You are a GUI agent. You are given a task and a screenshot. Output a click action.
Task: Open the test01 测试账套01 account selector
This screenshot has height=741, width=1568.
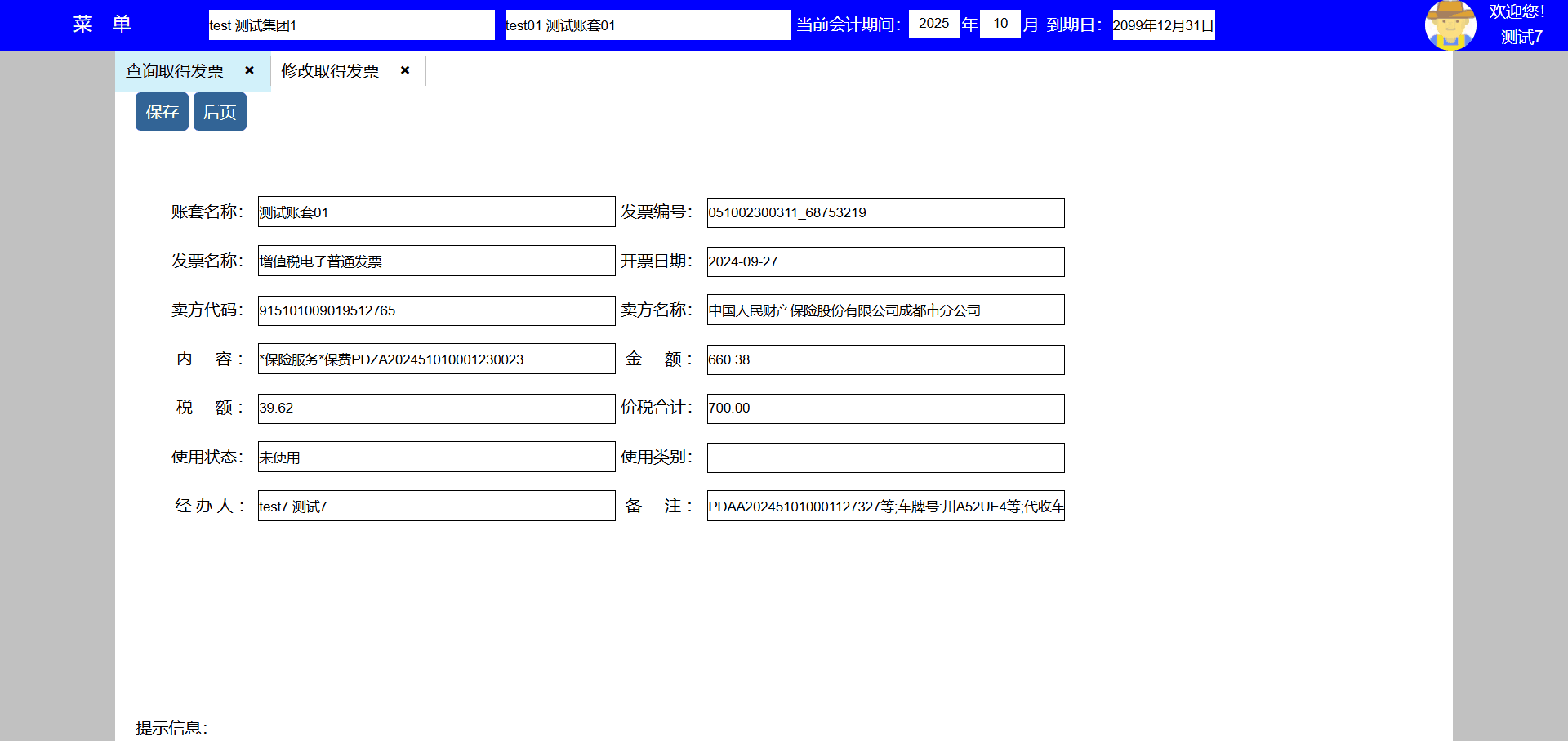coord(647,25)
